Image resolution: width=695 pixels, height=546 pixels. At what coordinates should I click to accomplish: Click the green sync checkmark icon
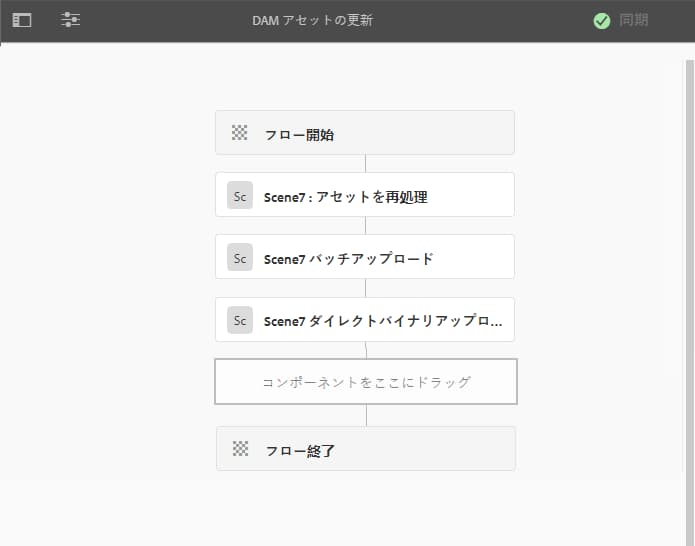coord(601,21)
